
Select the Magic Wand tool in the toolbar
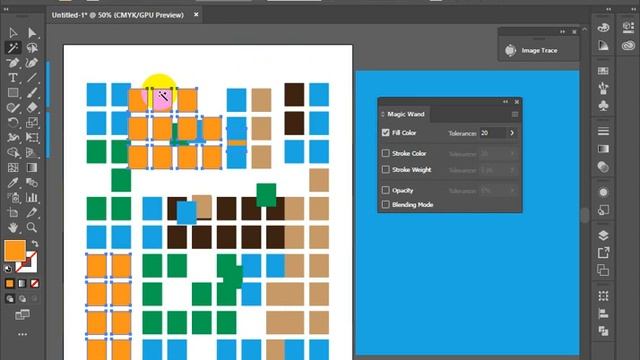(x=13, y=48)
